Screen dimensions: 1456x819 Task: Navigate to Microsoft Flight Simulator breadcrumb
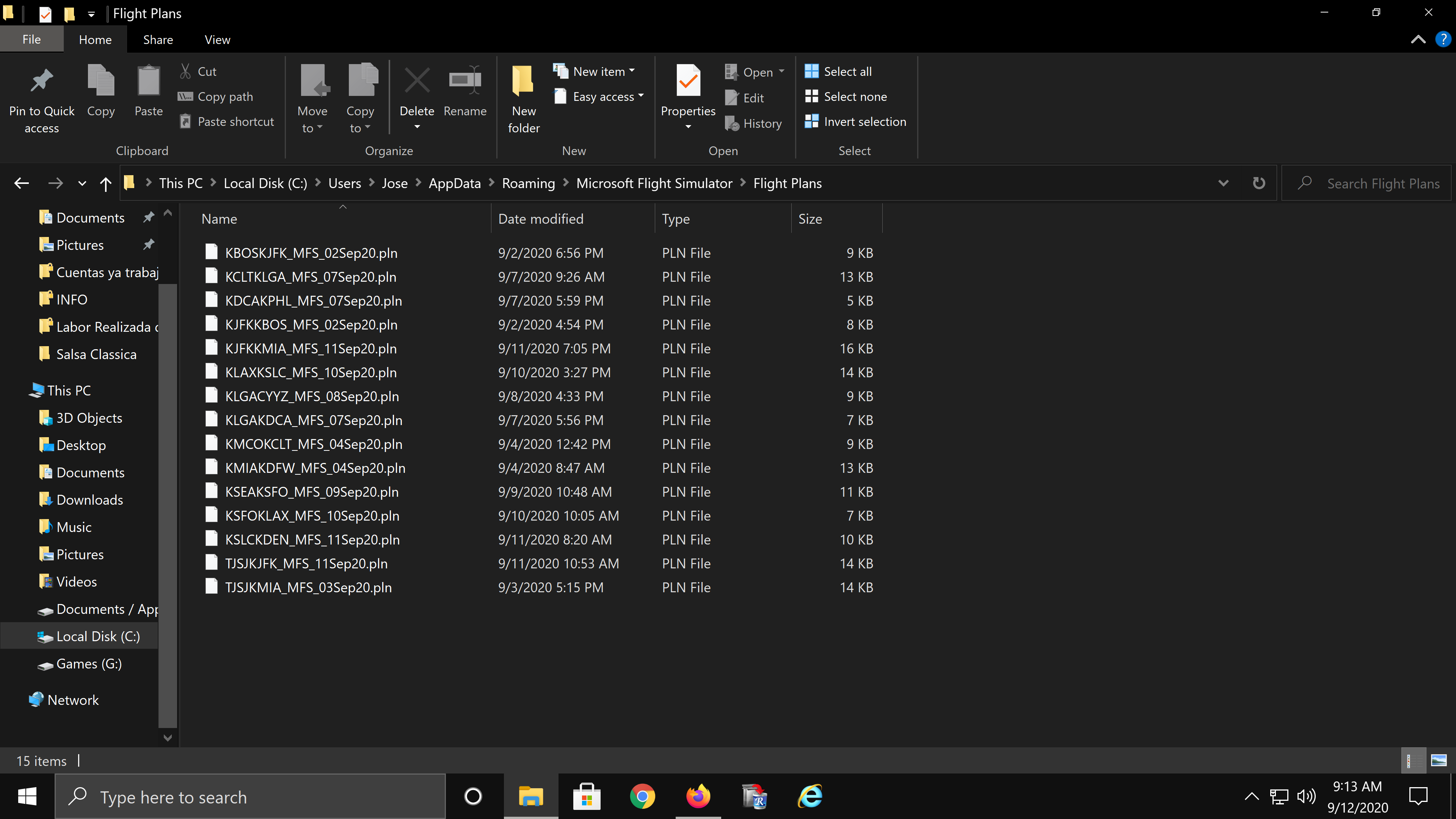click(654, 183)
